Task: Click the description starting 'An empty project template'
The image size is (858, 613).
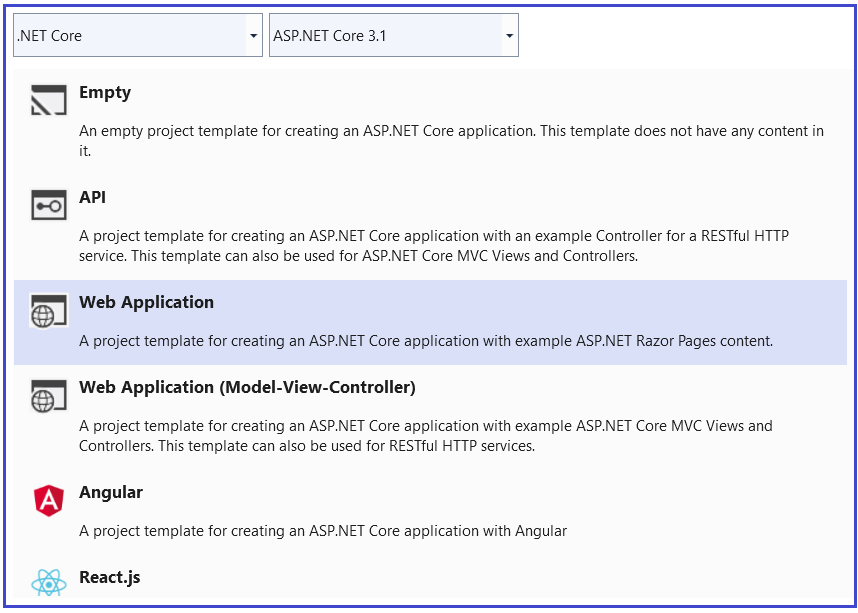Action: [451, 141]
